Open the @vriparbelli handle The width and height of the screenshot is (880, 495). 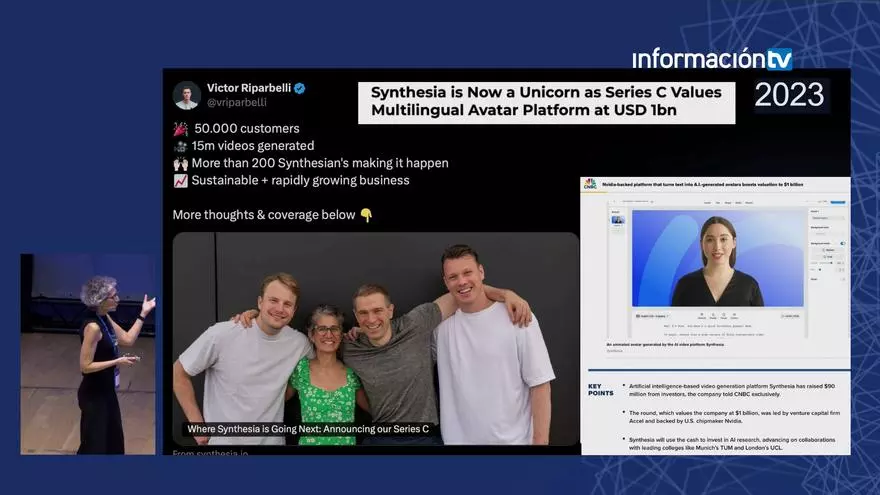coord(236,103)
